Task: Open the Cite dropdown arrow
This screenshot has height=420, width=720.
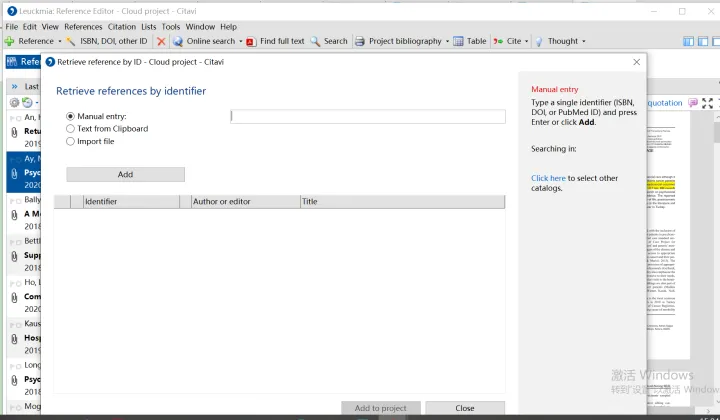Action: [526, 41]
